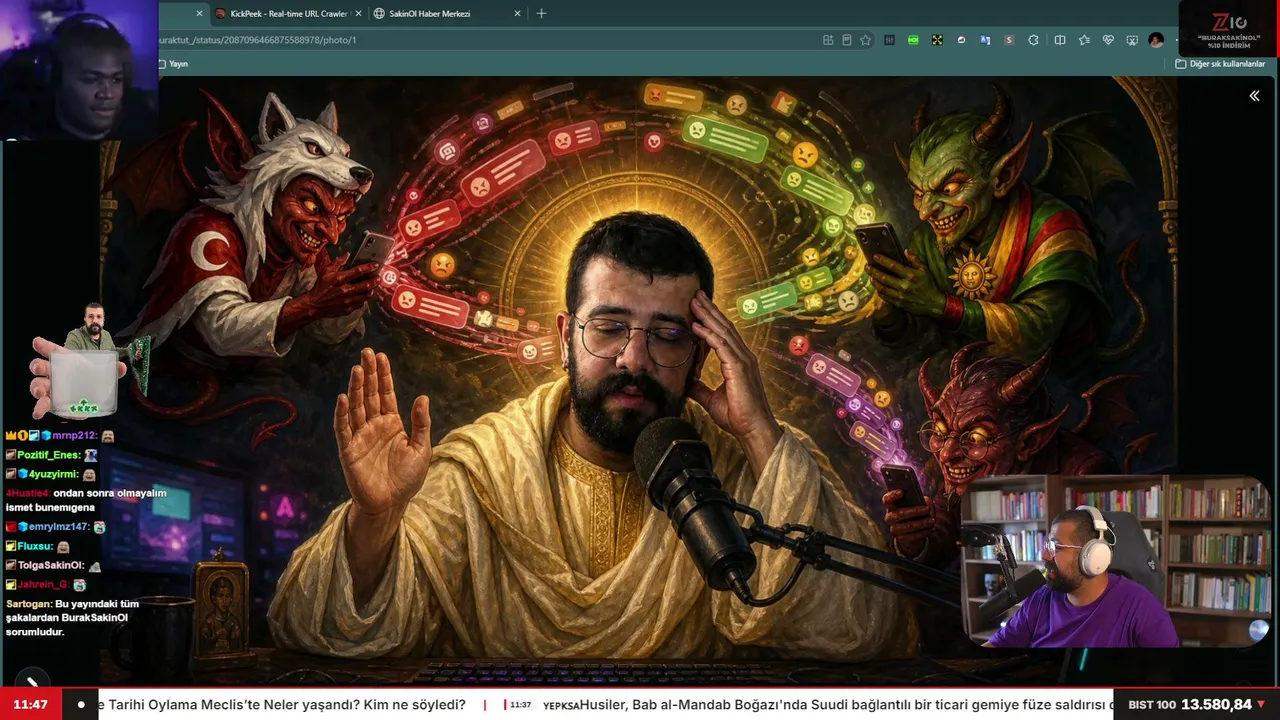This screenshot has width=1280, height=720.
Task: Click the Zio BURAKSAKINOL discount banner
Action: pos(1228,28)
